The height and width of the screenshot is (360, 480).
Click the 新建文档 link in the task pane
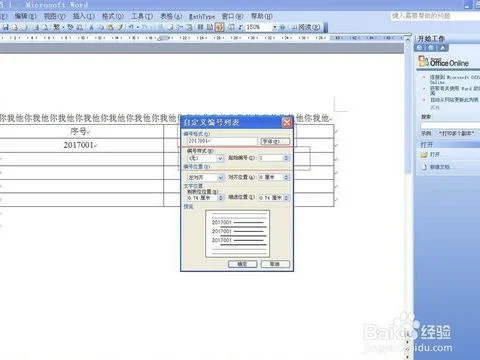[439, 167]
